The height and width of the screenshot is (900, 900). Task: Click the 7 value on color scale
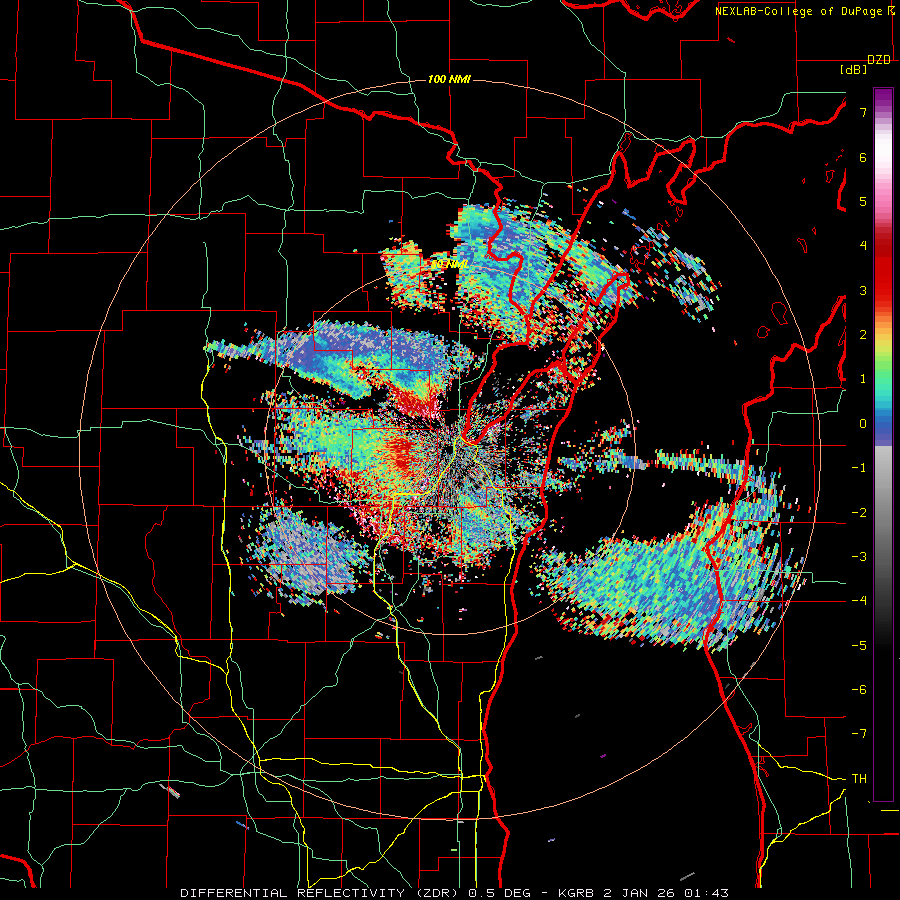tap(863, 112)
